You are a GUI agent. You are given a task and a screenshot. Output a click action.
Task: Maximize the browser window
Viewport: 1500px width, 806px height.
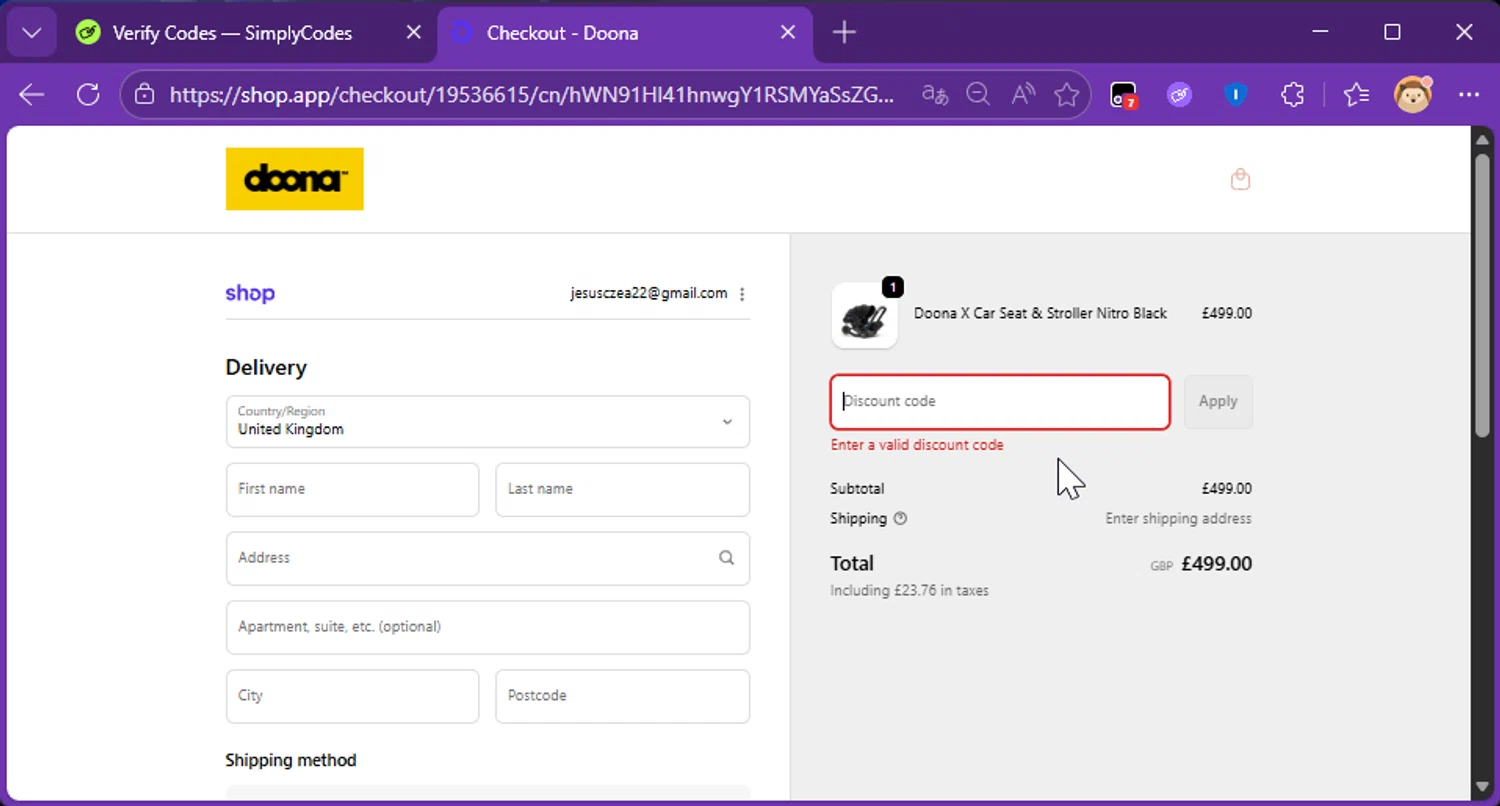click(1392, 33)
